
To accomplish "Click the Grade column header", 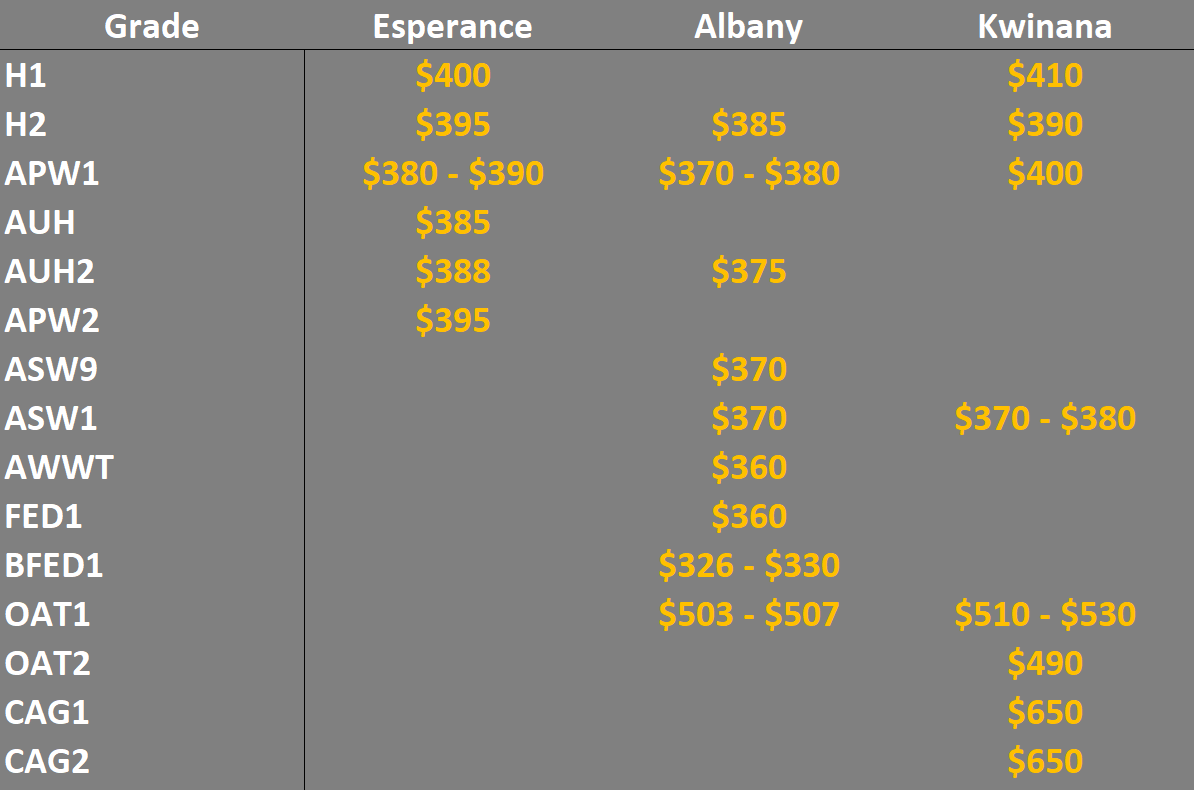I will [x=152, y=27].
